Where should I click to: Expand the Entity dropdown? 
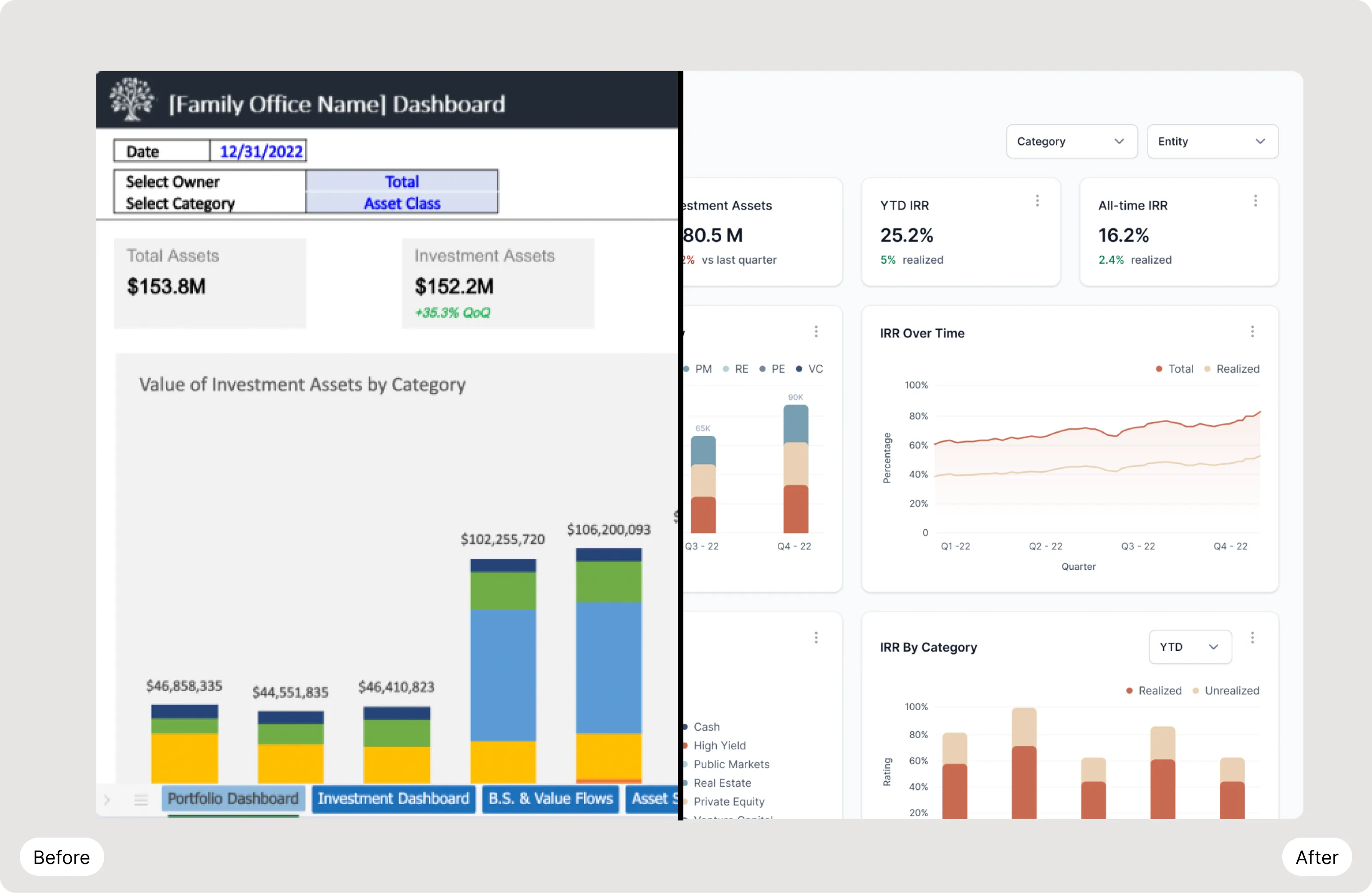[1212, 141]
